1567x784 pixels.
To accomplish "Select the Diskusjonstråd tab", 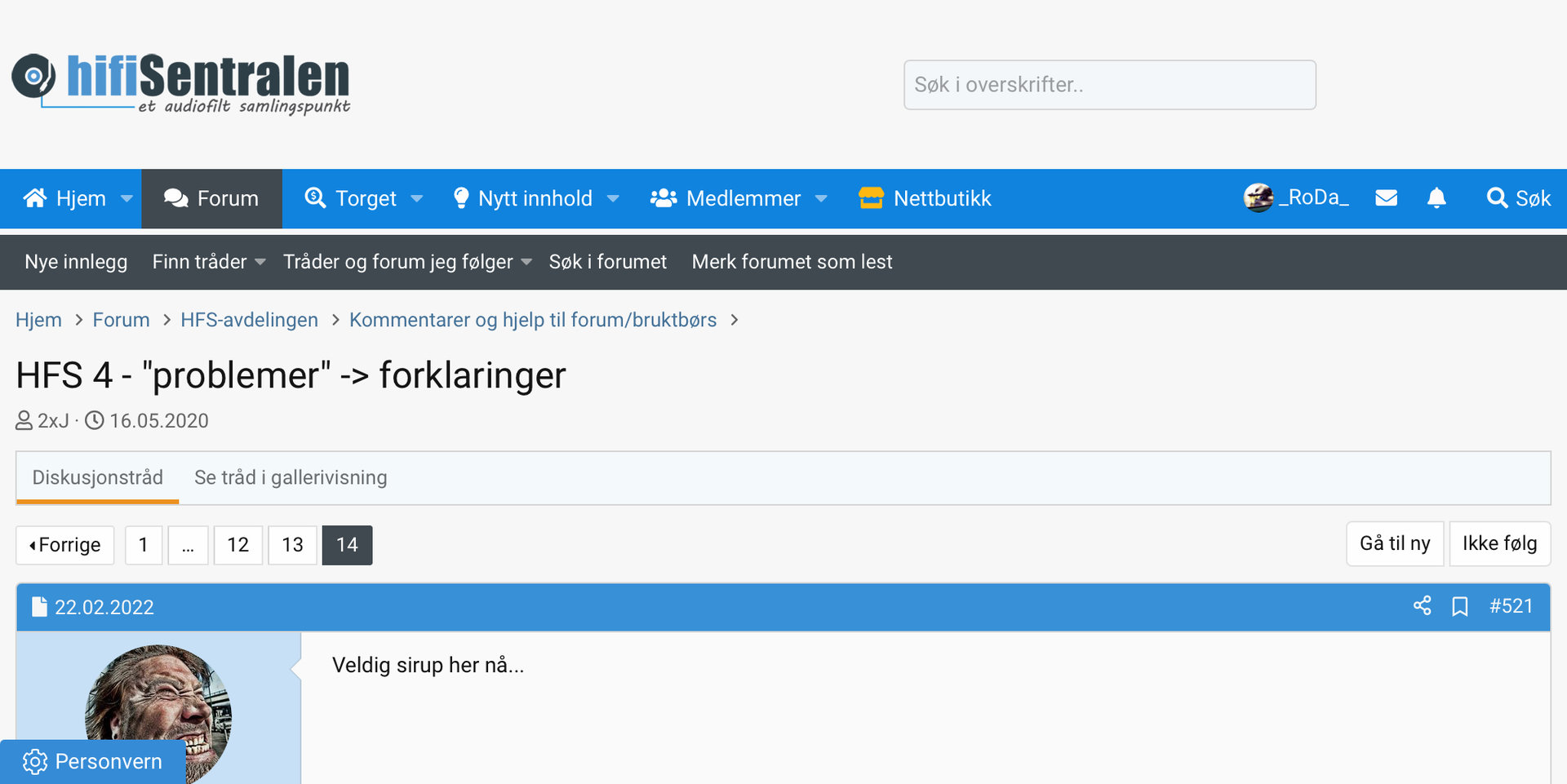I will point(98,477).
